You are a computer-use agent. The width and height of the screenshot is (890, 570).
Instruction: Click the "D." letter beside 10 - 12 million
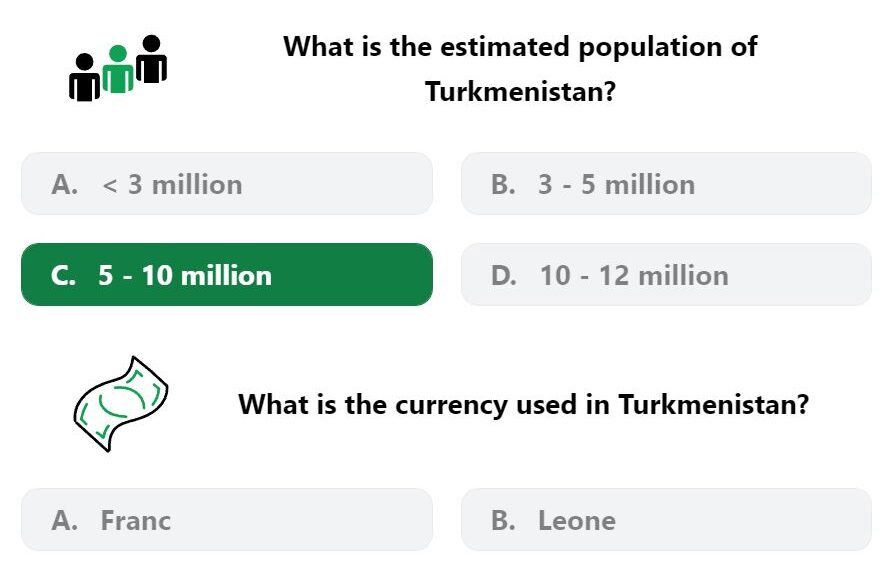(x=504, y=275)
